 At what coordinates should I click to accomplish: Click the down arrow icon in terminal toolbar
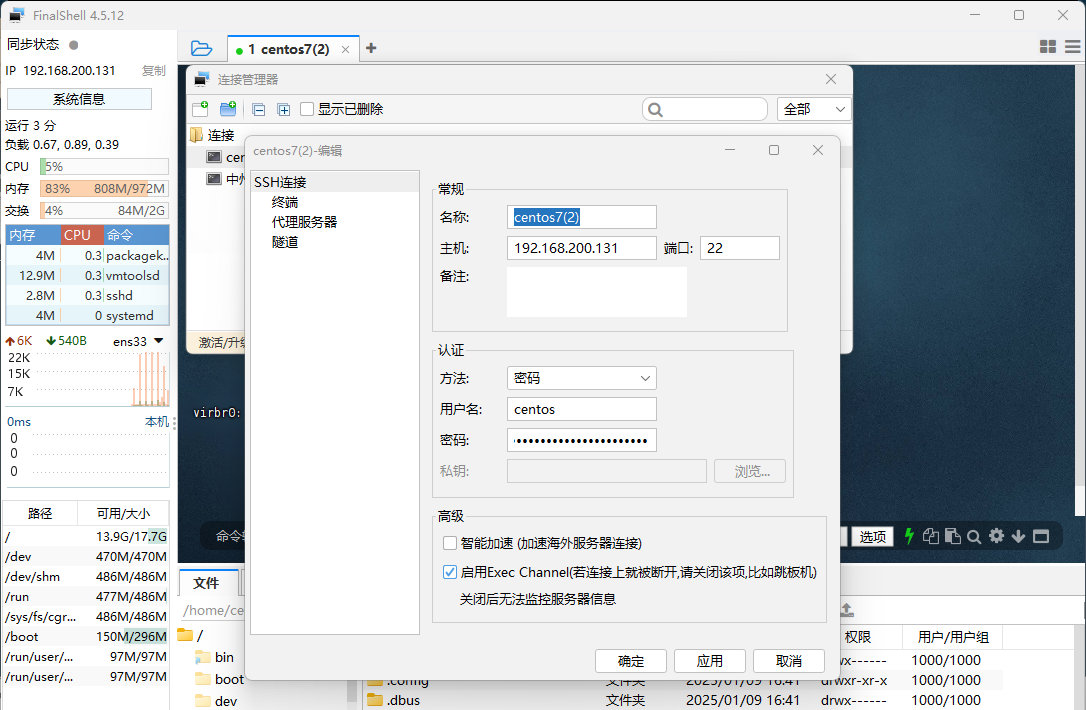tap(1018, 536)
